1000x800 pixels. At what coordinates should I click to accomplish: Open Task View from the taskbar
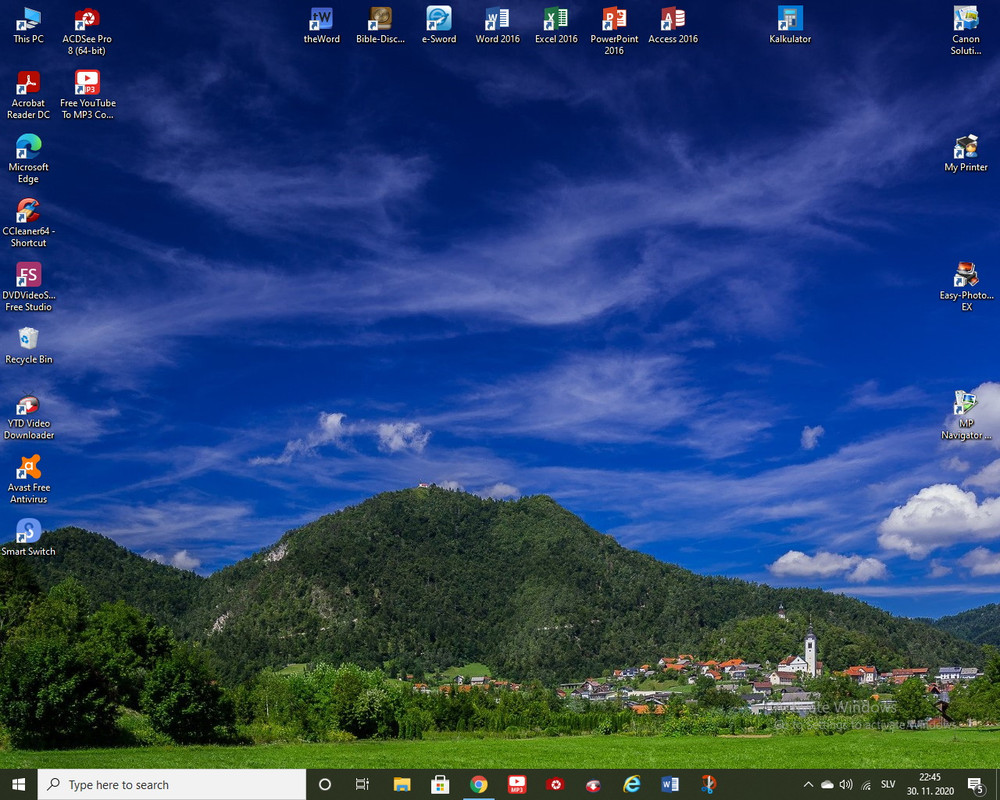click(362, 784)
